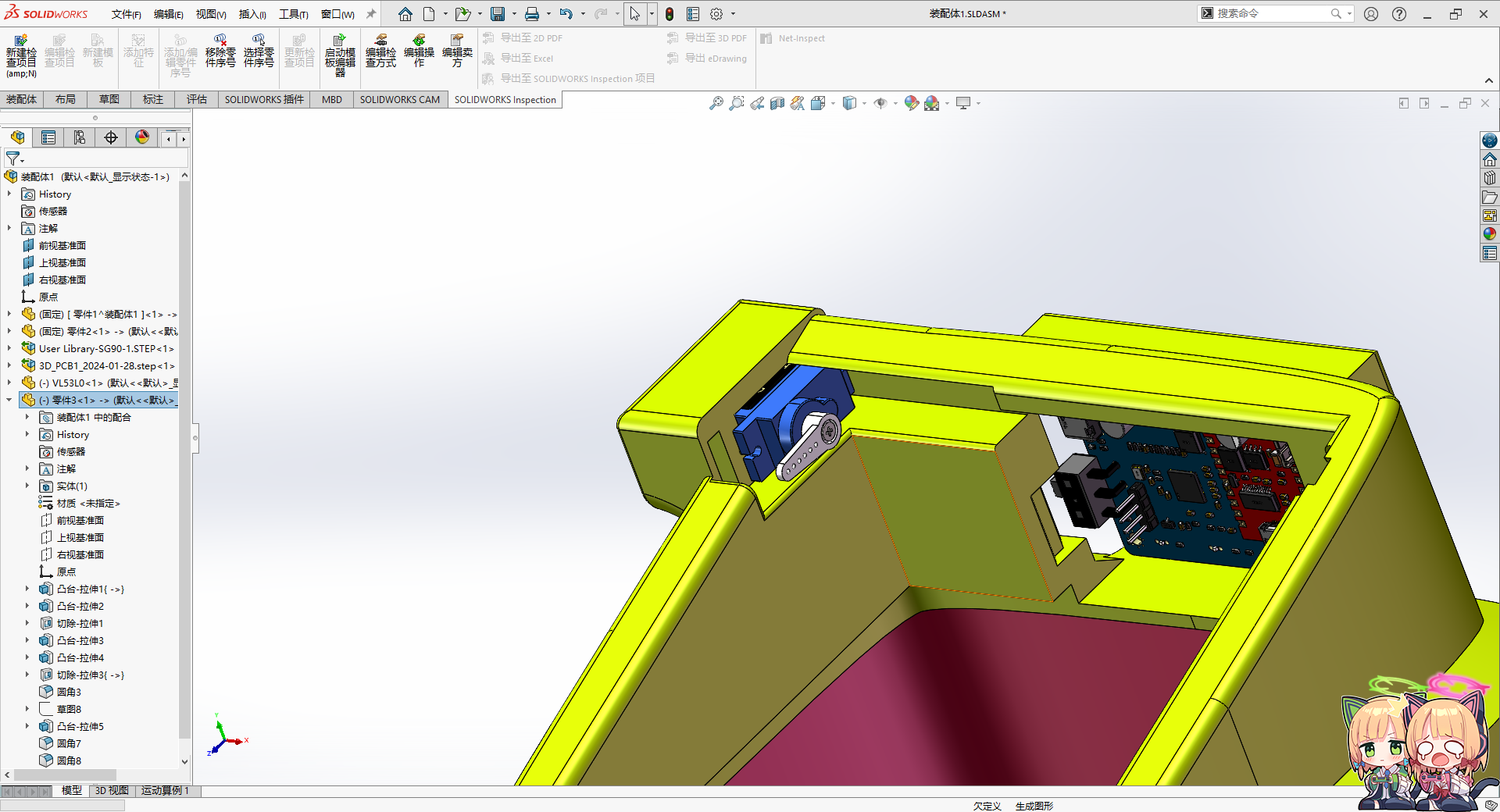Expand the VL53L0<1> component node
1500x812 pixels.
[x=9, y=383]
